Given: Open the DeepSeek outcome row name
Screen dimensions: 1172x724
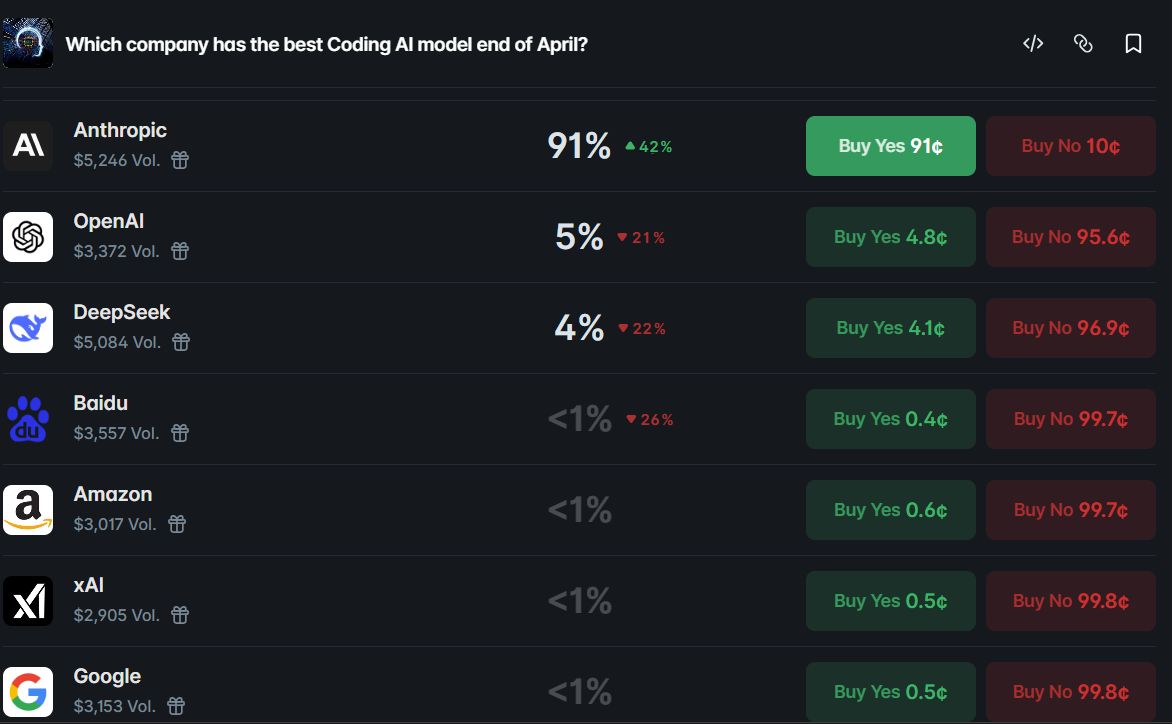Looking at the screenshot, I should pos(122,312).
